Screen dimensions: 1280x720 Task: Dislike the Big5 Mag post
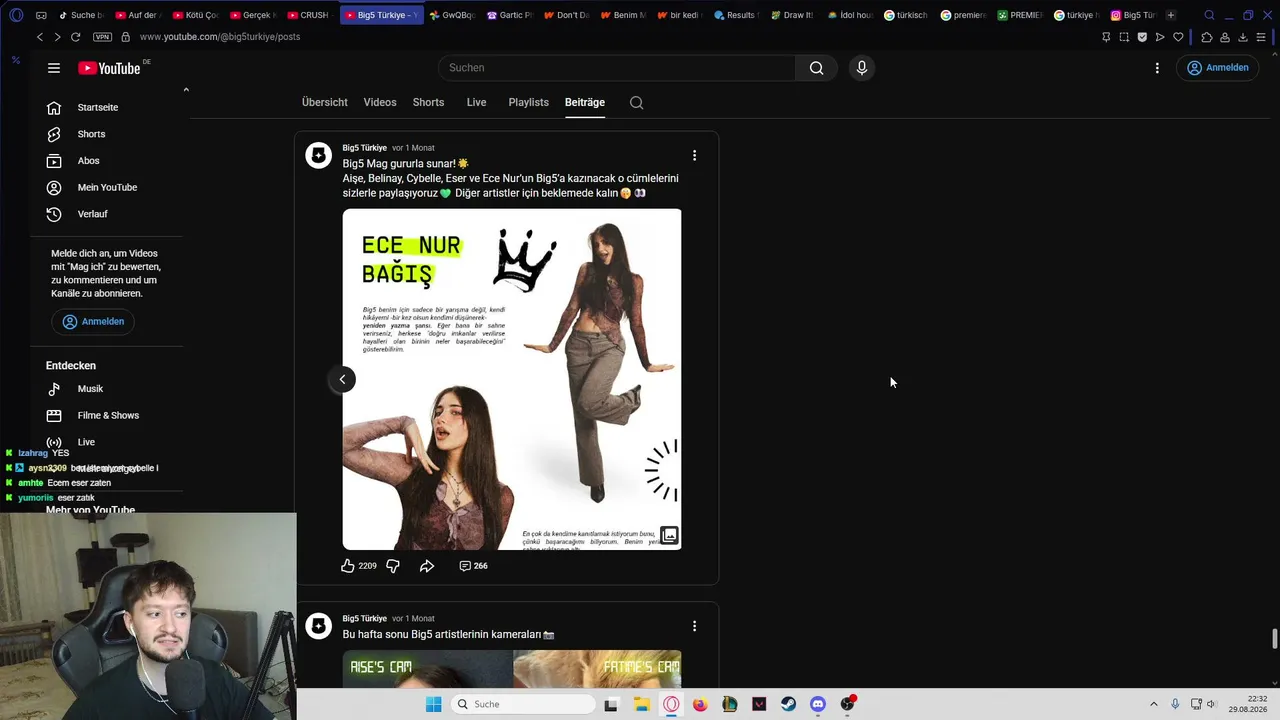pos(393,566)
